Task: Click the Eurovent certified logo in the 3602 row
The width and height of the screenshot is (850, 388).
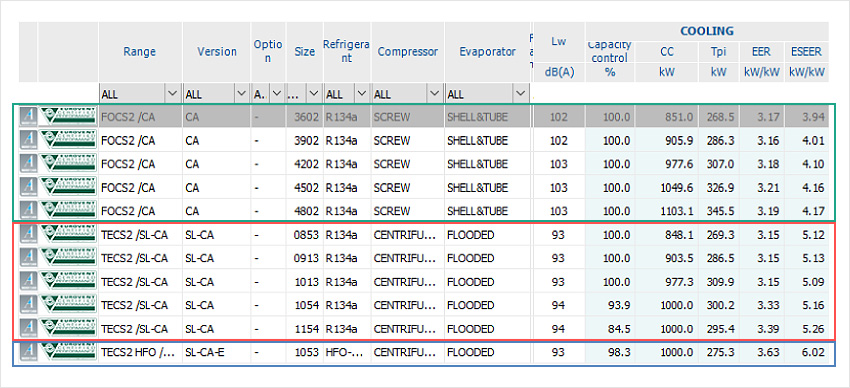Action: pyautogui.click(x=68, y=117)
